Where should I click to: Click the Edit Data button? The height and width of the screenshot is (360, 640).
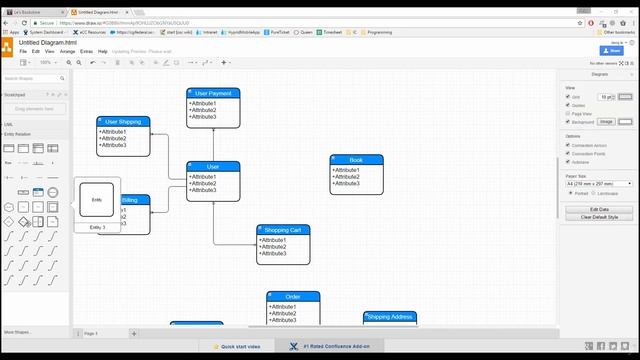(599, 209)
